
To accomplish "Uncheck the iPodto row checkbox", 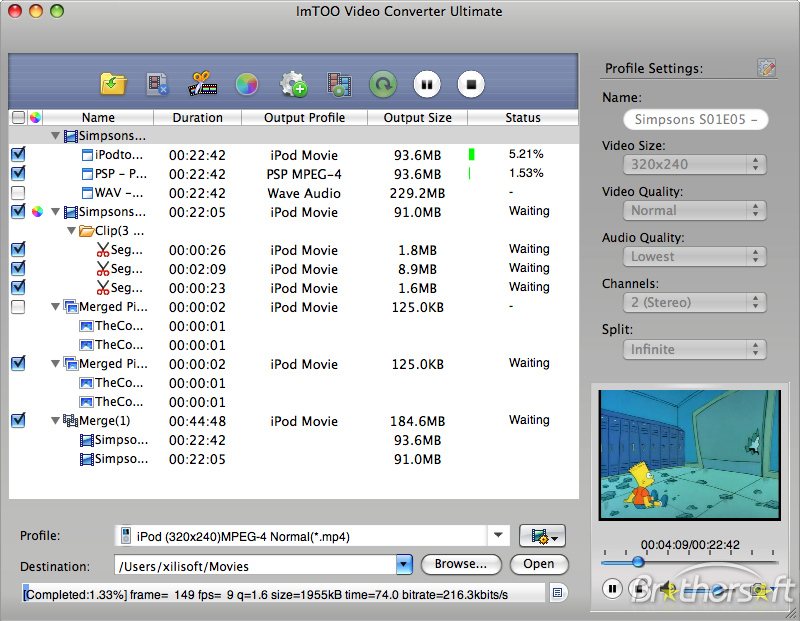I will click(18, 154).
